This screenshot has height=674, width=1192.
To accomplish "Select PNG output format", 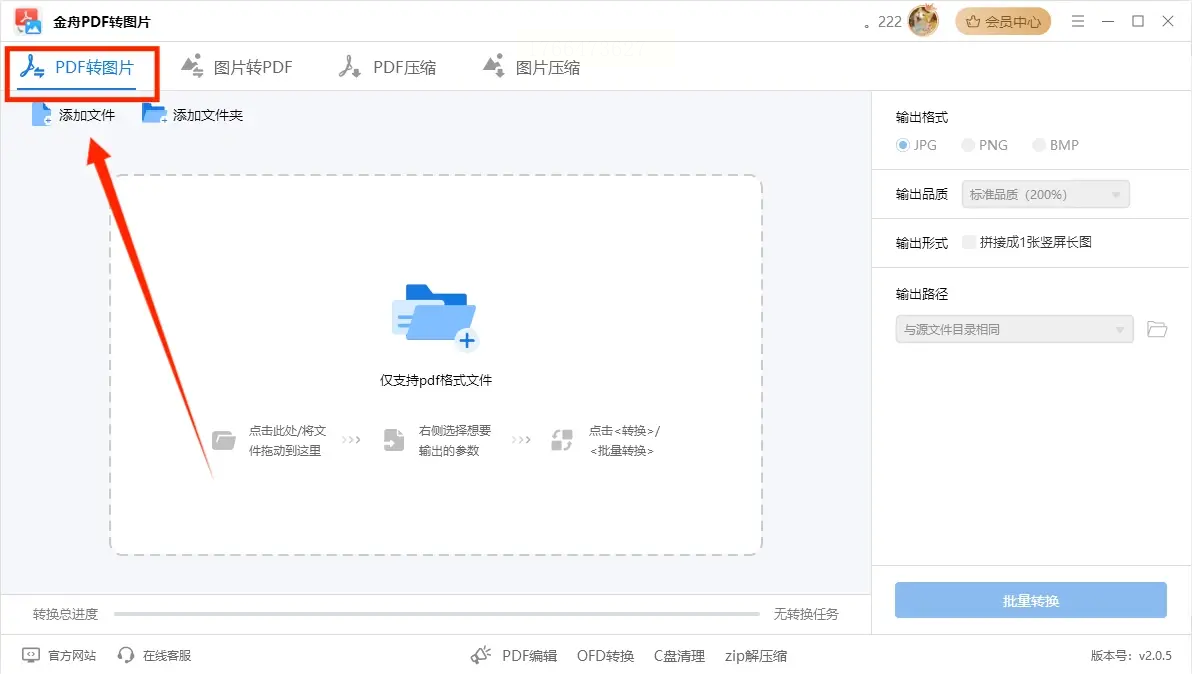I will coord(984,145).
